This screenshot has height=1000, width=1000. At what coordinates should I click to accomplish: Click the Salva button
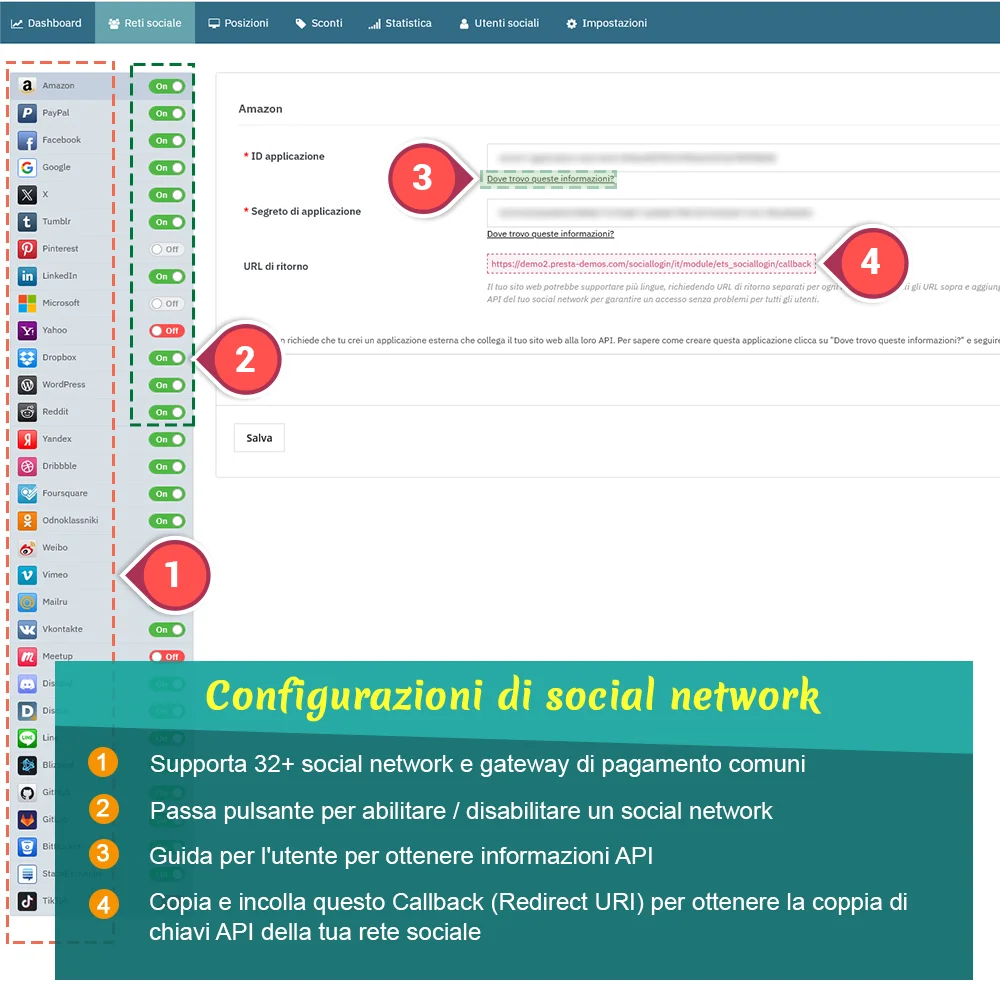click(x=259, y=438)
